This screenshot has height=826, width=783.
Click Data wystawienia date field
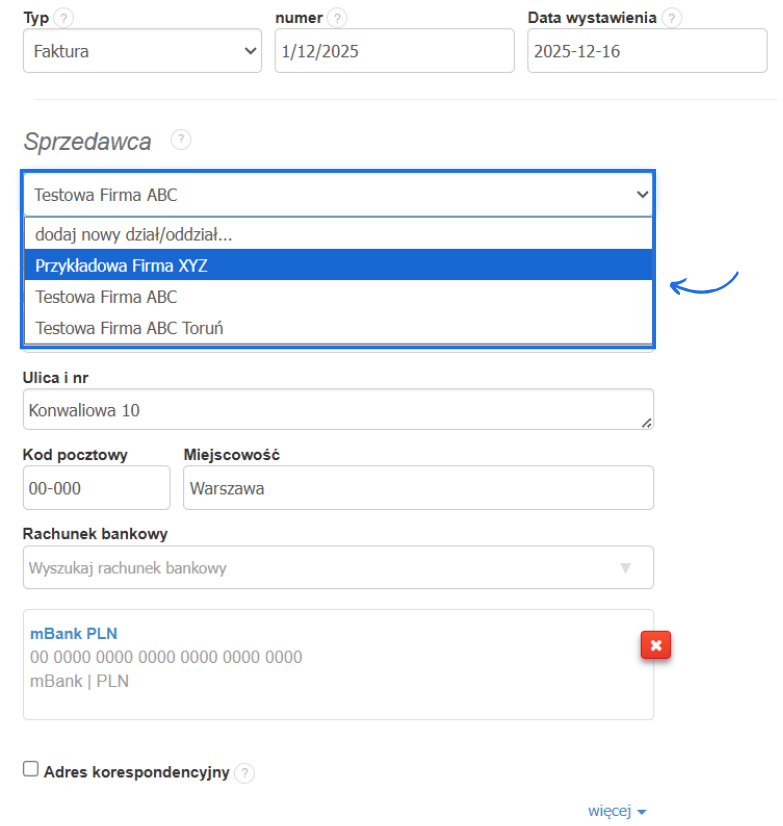[647, 51]
